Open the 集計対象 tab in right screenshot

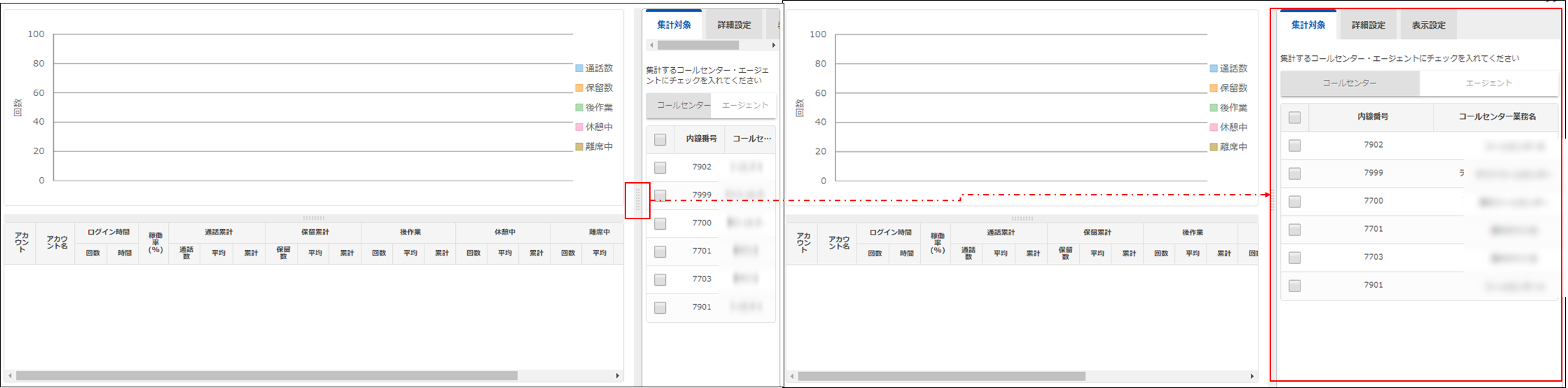1308,25
